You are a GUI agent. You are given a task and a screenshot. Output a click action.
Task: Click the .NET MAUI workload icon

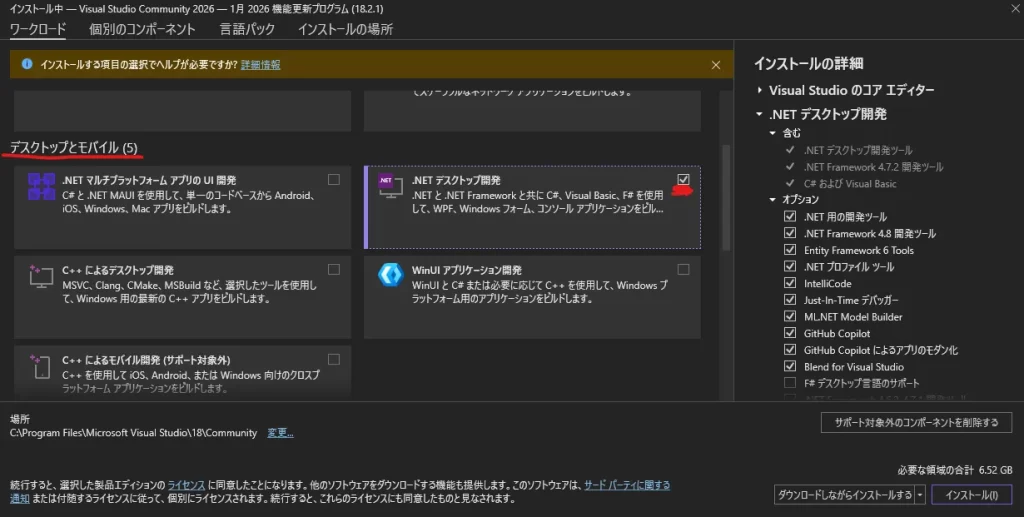[42, 187]
